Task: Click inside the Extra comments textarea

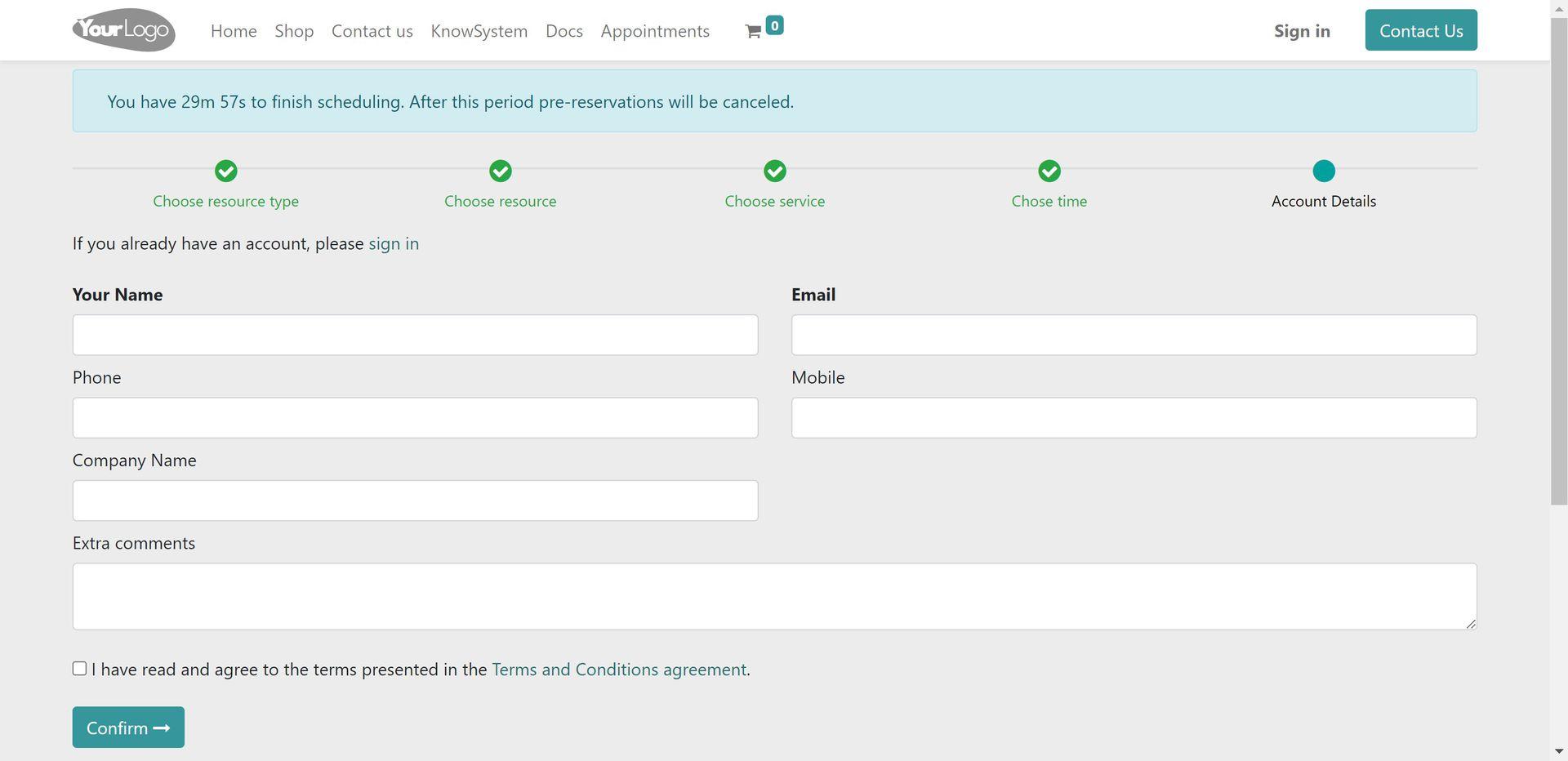Action: coord(775,597)
